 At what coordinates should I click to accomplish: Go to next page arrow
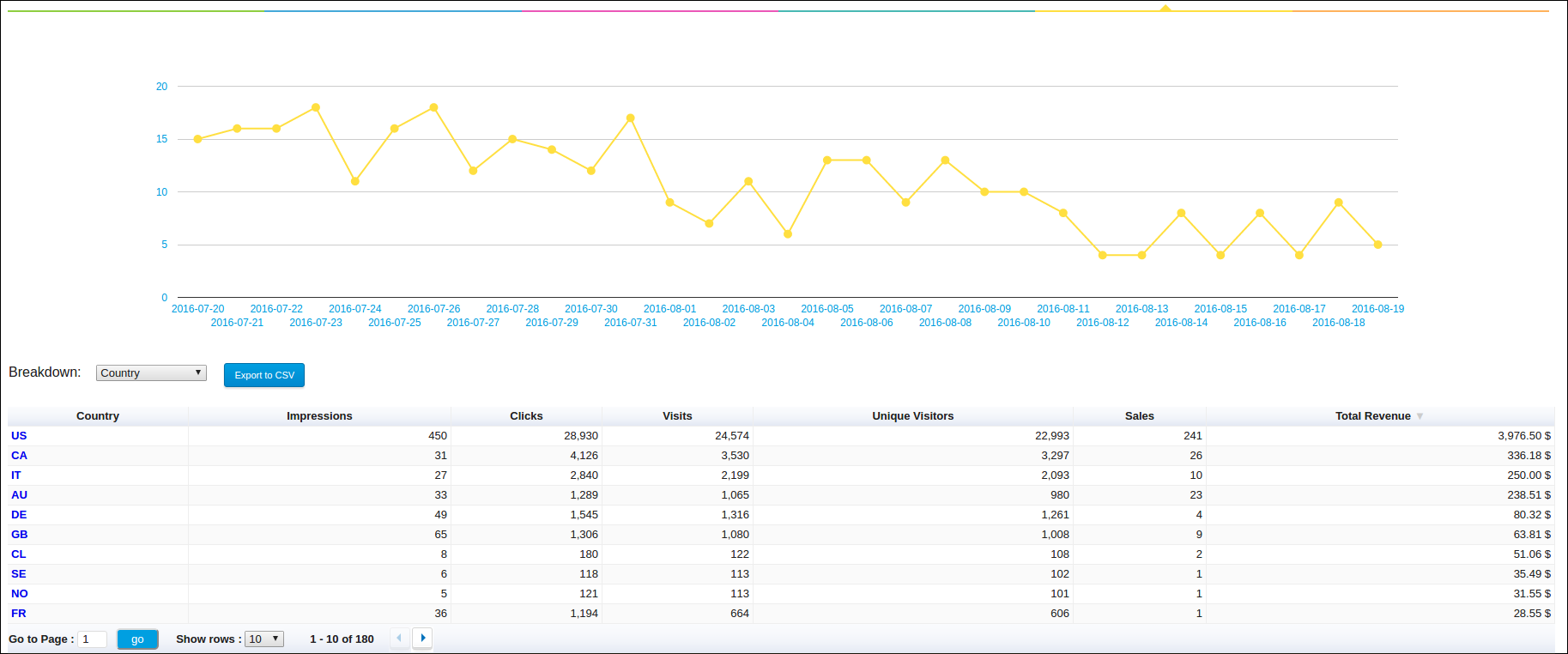pos(422,638)
